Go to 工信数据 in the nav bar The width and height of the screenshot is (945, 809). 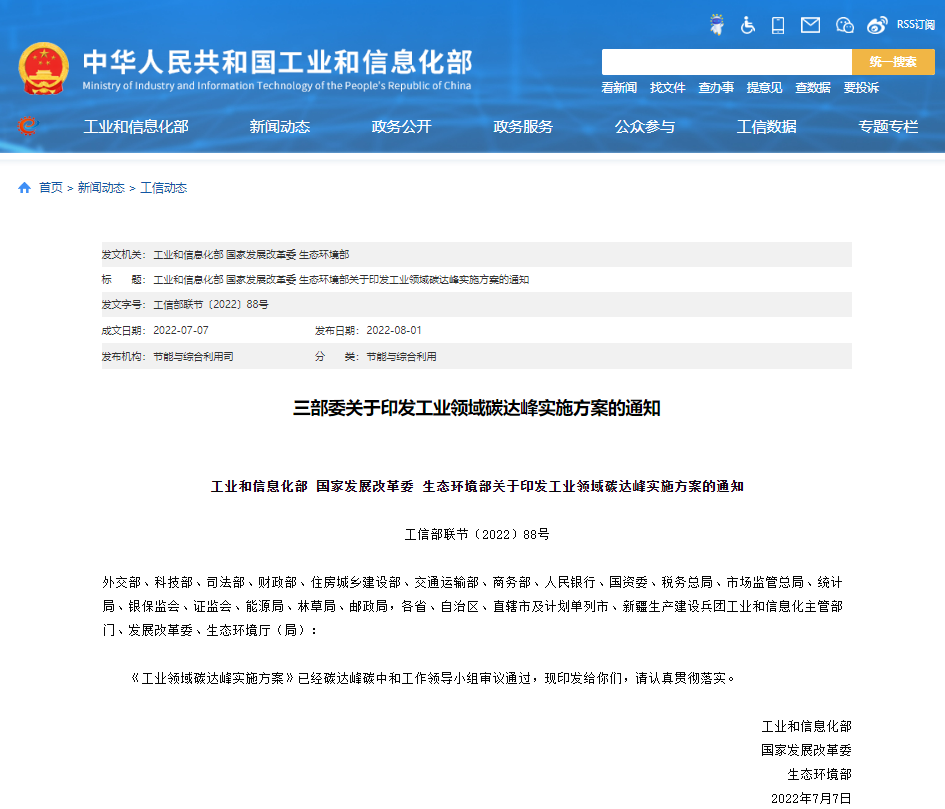[766, 127]
